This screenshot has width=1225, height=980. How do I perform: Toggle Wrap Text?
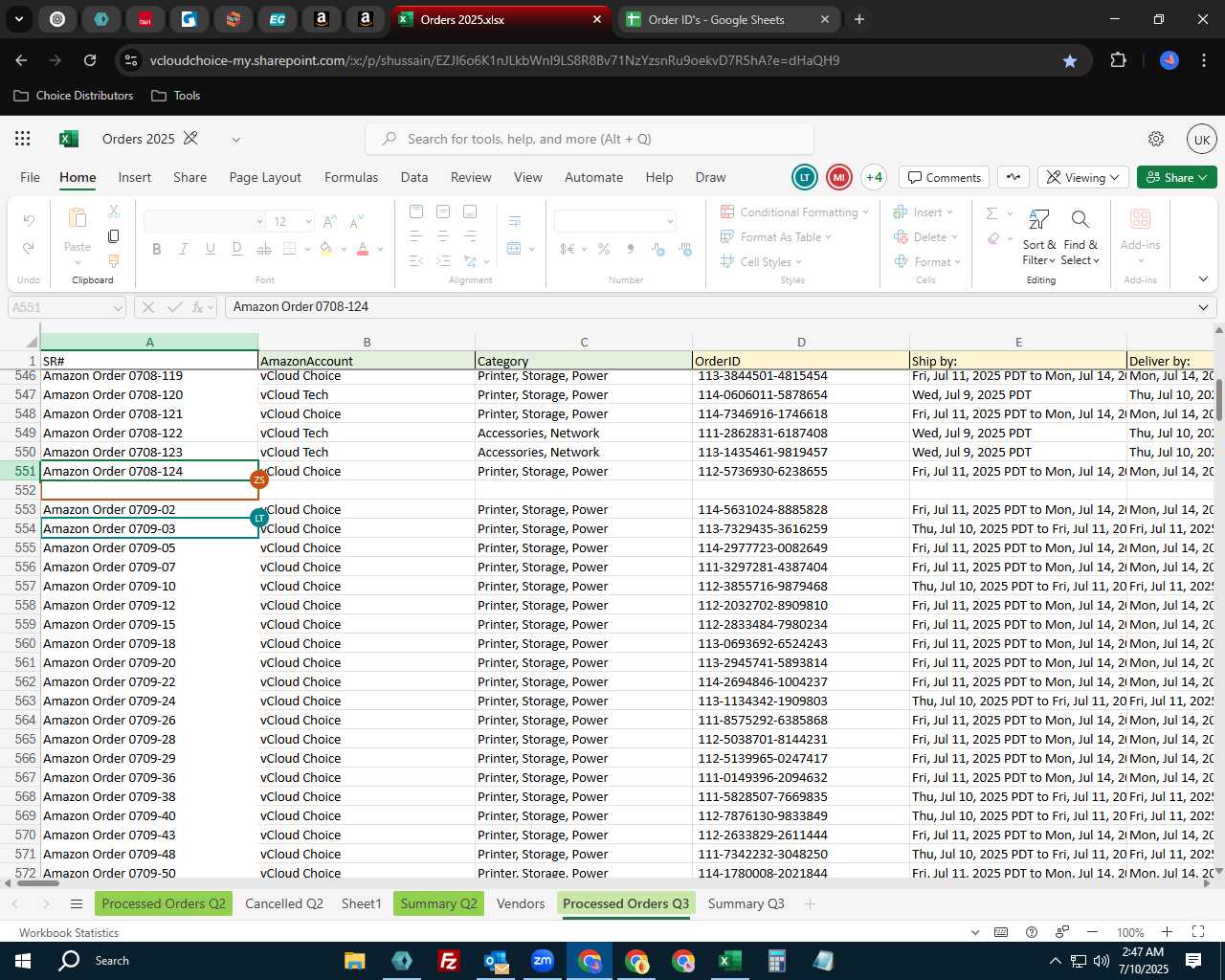(515, 221)
